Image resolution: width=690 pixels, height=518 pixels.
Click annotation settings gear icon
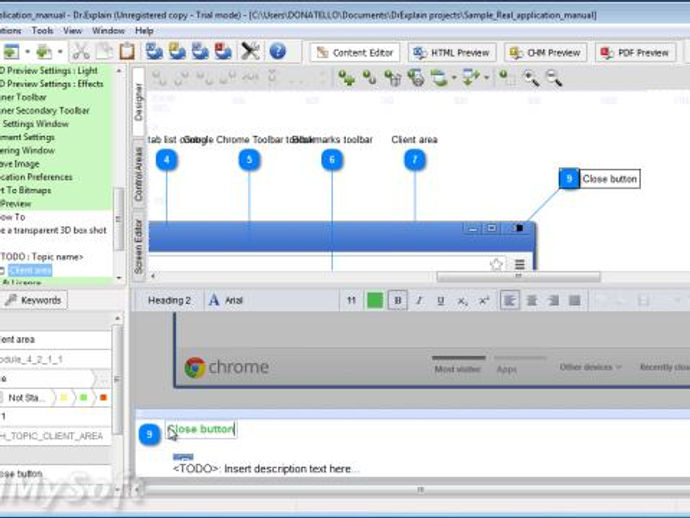(415, 78)
